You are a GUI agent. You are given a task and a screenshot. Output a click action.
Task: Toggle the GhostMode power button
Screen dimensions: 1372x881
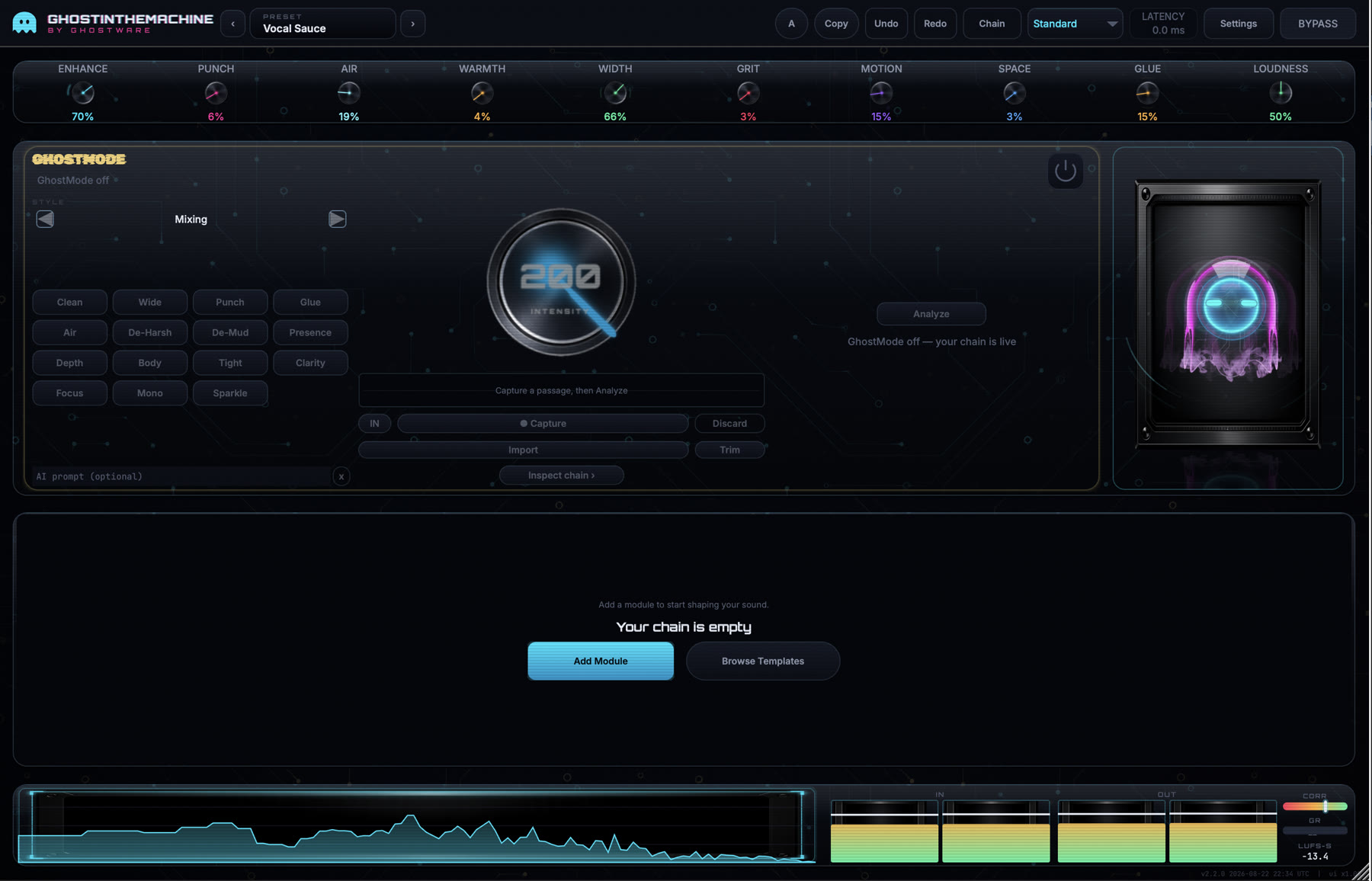[x=1065, y=171]
